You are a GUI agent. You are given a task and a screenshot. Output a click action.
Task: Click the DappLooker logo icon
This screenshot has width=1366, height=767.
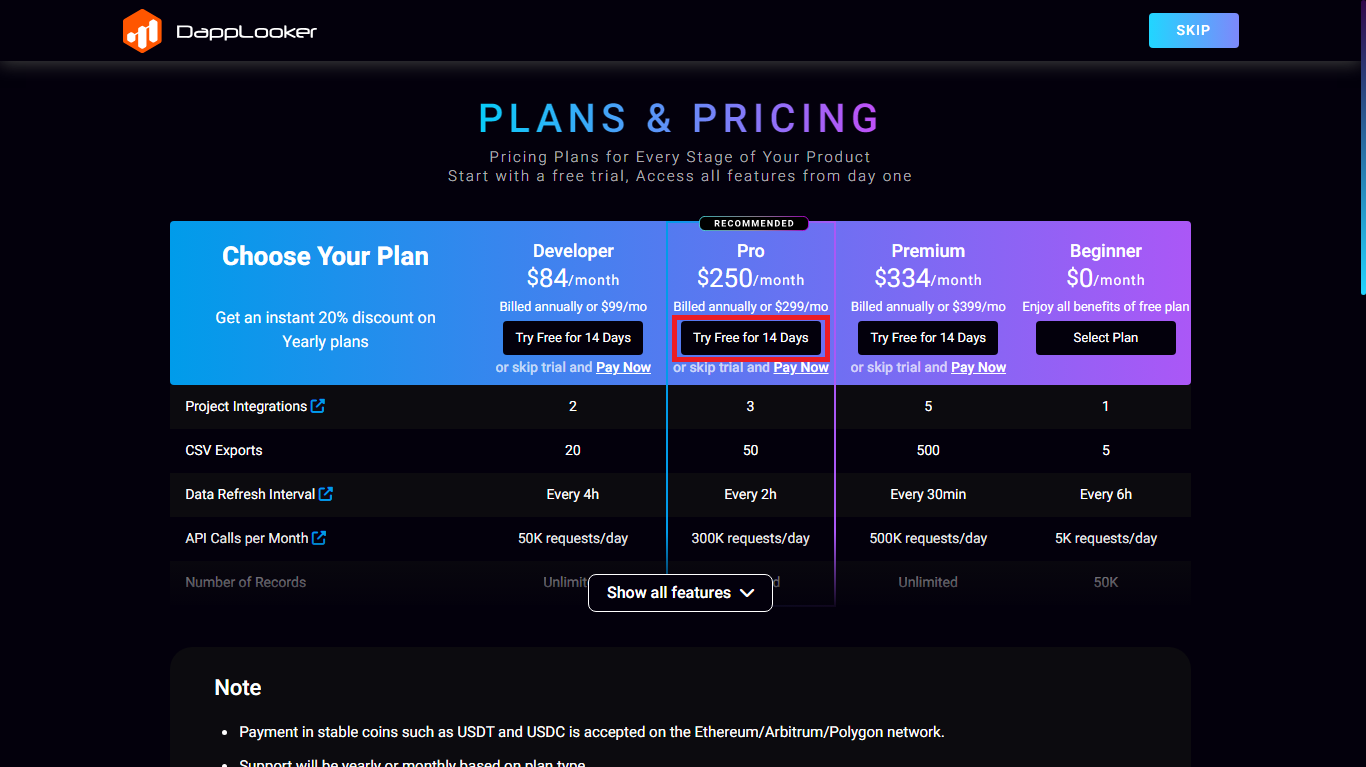[x=142, y=31]
